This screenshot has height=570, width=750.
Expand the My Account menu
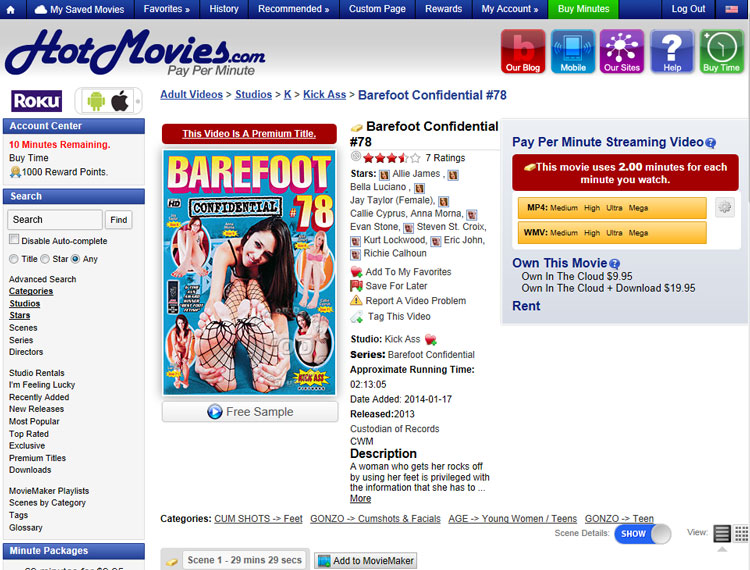(509, 9)
